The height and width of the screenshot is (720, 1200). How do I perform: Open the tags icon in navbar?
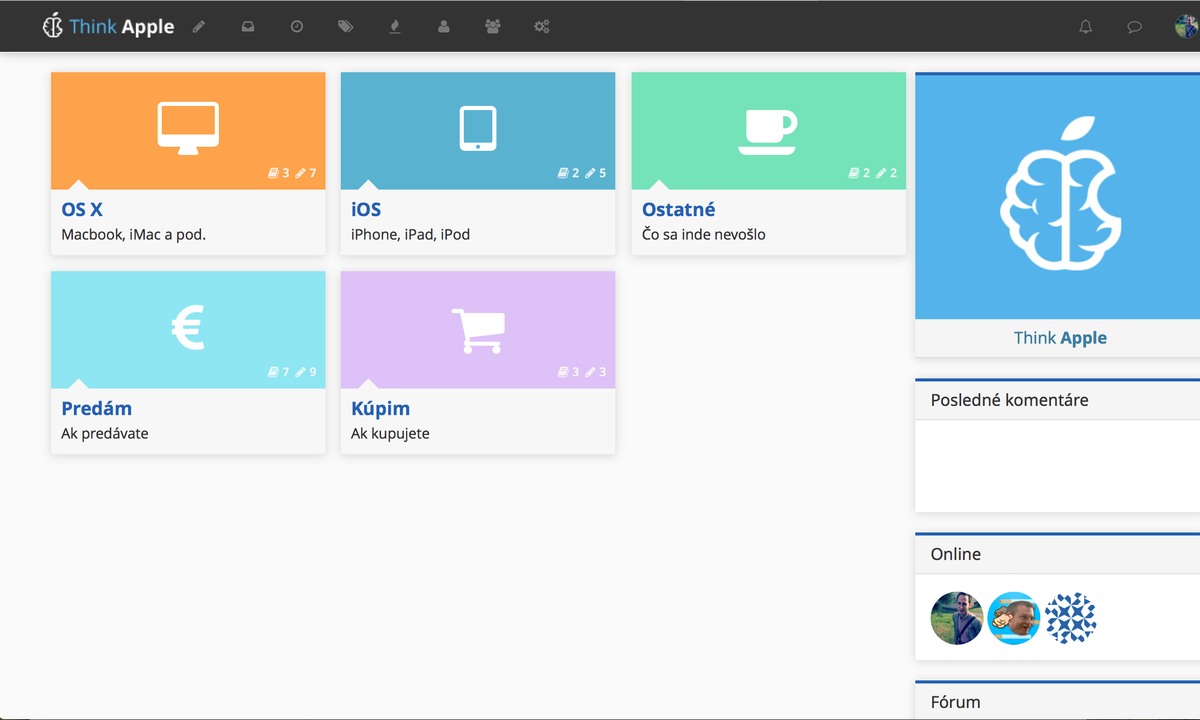346,27
